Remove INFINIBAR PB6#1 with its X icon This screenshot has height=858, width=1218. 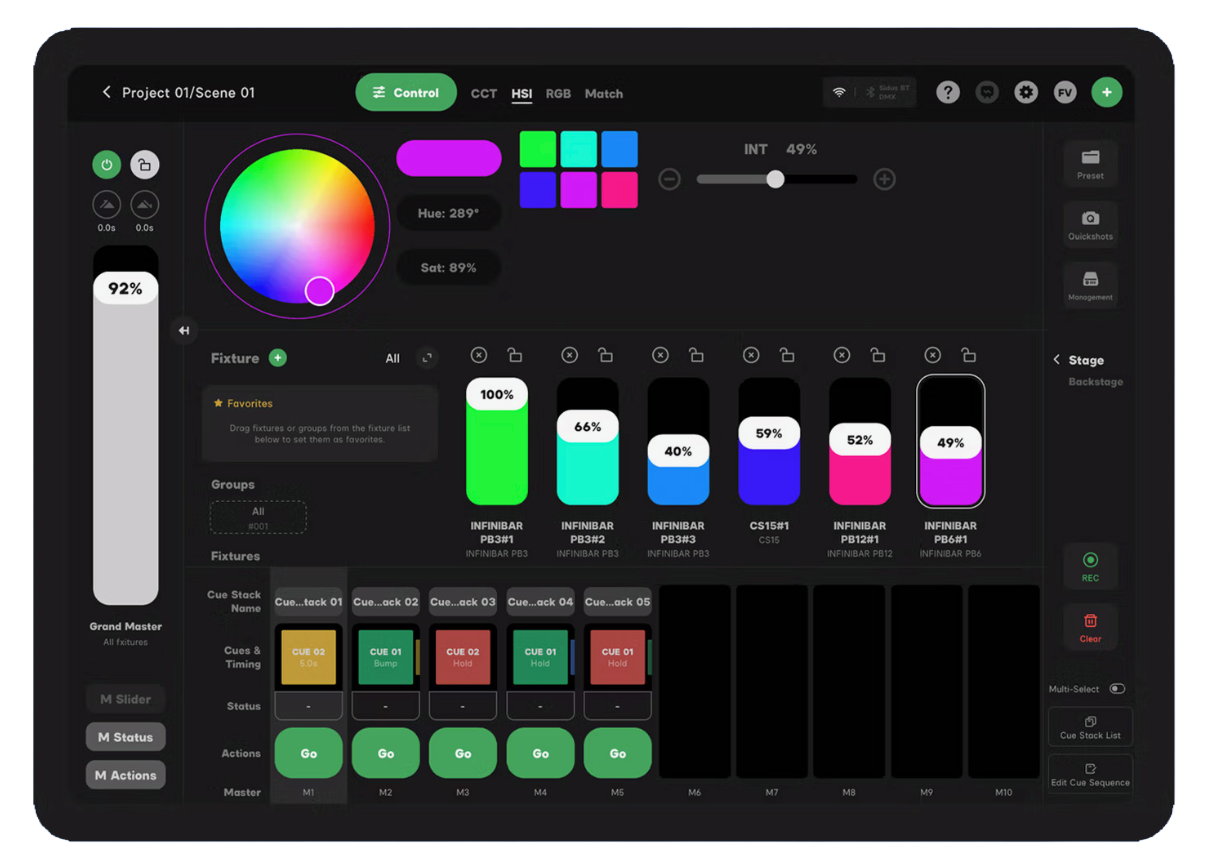pyautogui.click(x=932, y=355)
